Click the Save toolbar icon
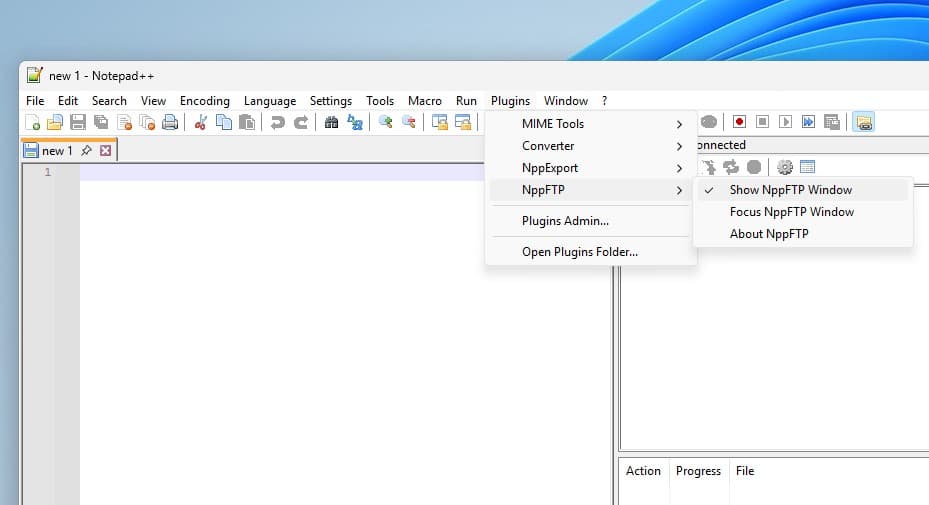Viewport: 929px width, 505px height. tap(78, 122)
